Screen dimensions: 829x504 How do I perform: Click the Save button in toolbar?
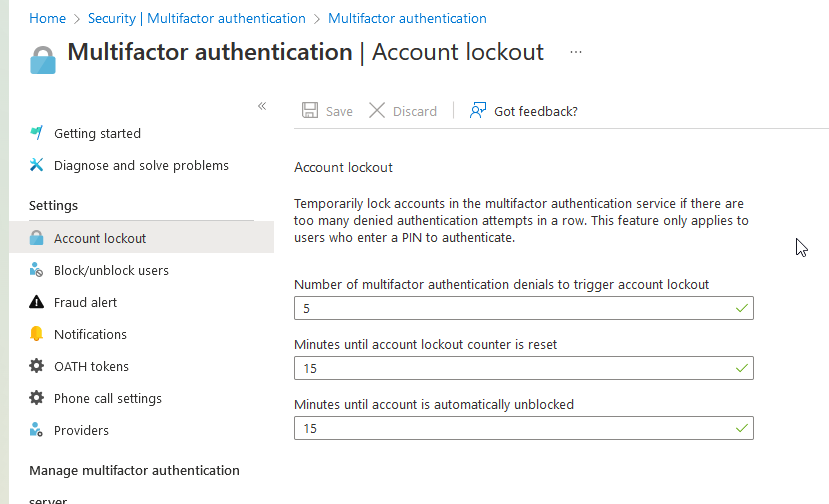[x=327, y=111]
